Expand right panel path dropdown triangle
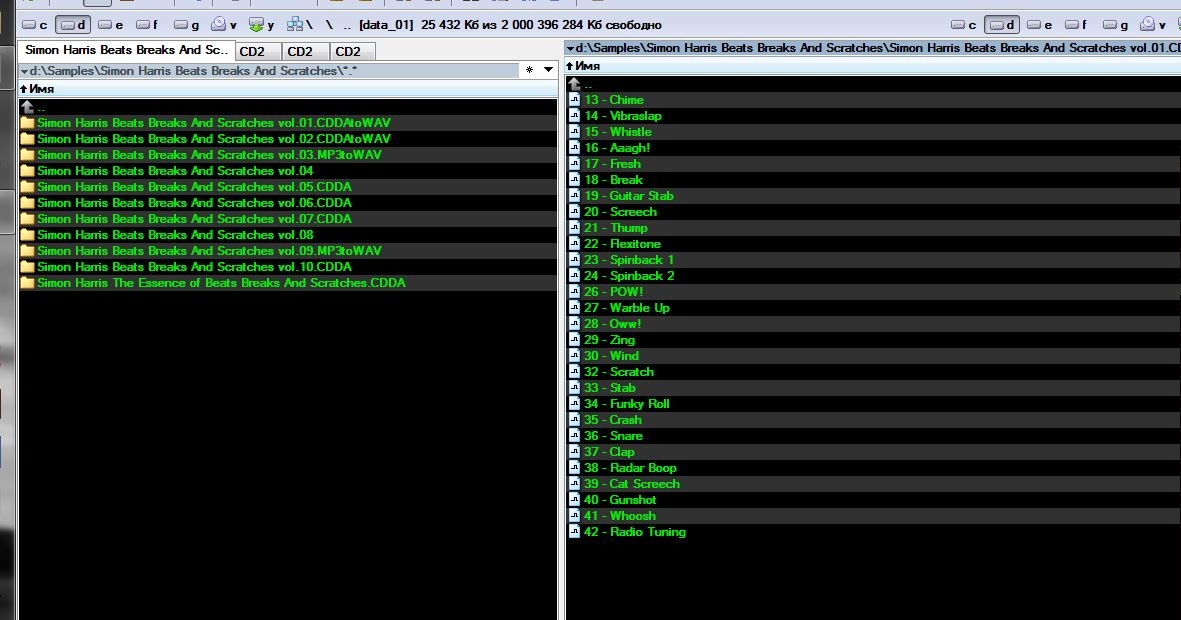Viewport: 1181px width, 620px height. point(570,48)
